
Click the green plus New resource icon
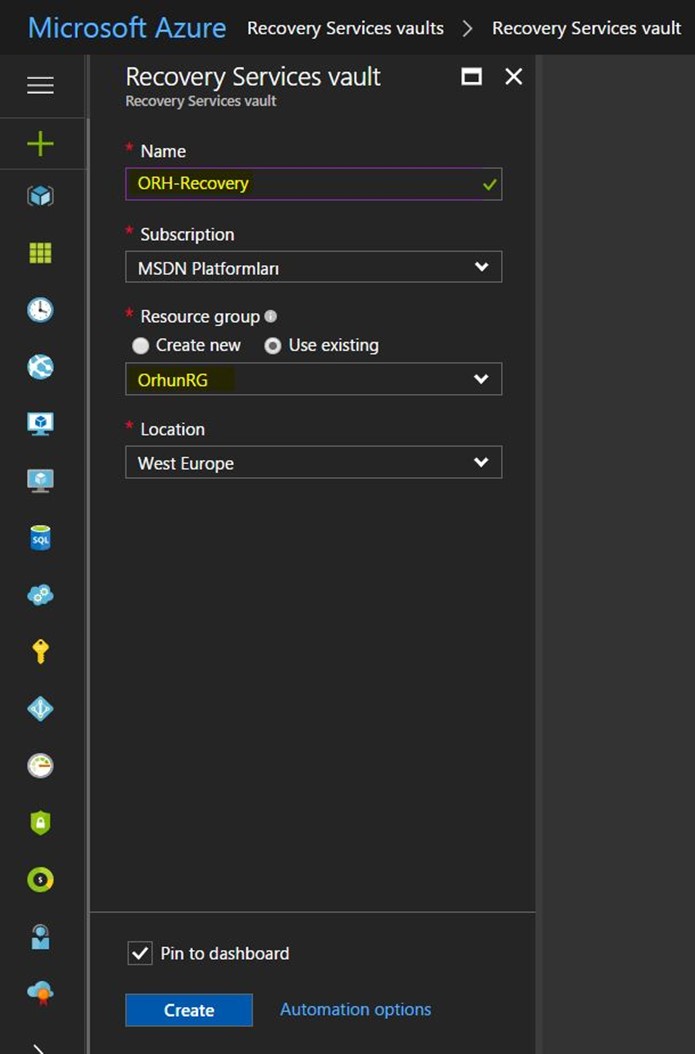40,144
